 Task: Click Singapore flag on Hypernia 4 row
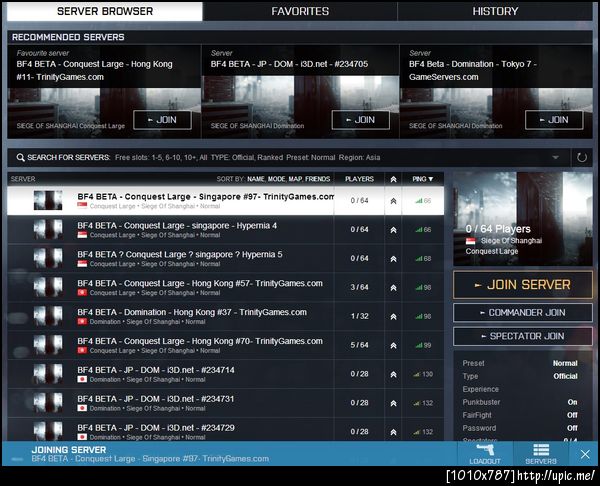click(82, 235)
